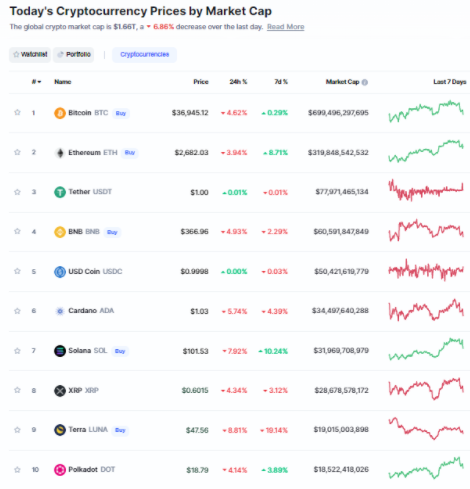This screenshot has width=470, height=489.
Task: Open Bitcoin's last 7 days sparkline chart
Action: [x=426, y=112]
